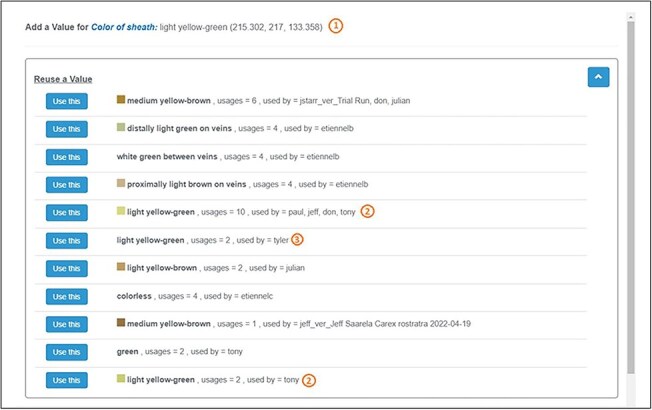Use the colorless value

(x=67, y=296)
